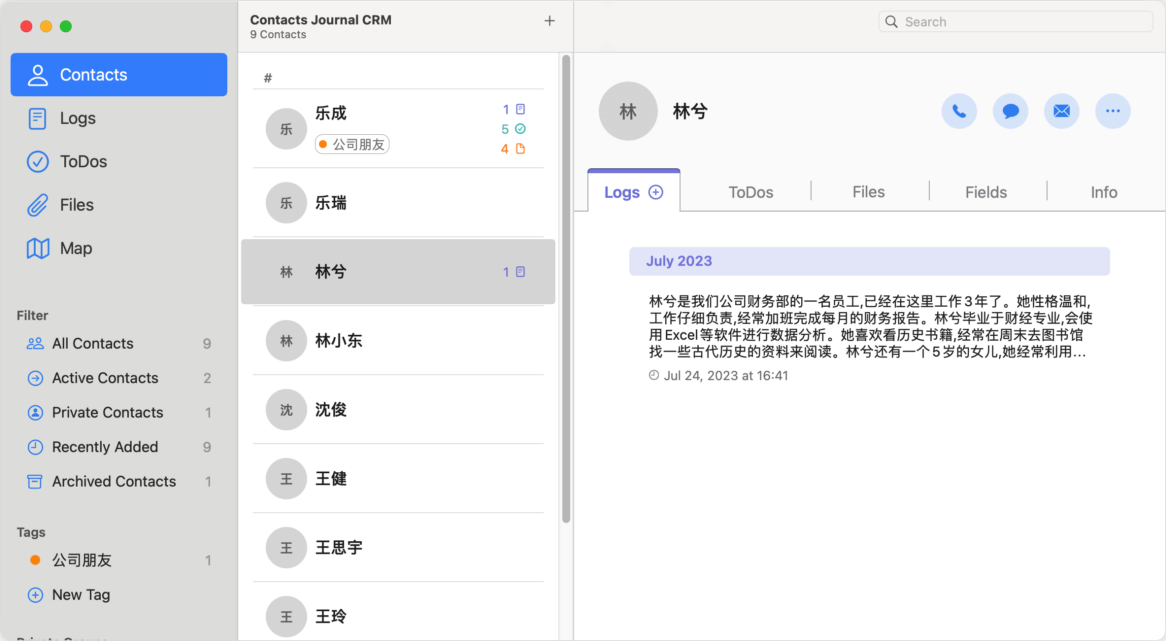This screenshot has height=641, width=1166.
Task: Call 林兮 with the phone icon
Action: 959,112
